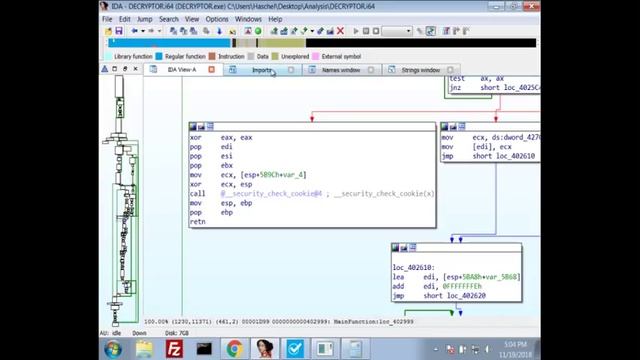Click the Instruction legend color swatch
Image resolution: width=640 pixels, height=360 pixels.
click(212, 56)
